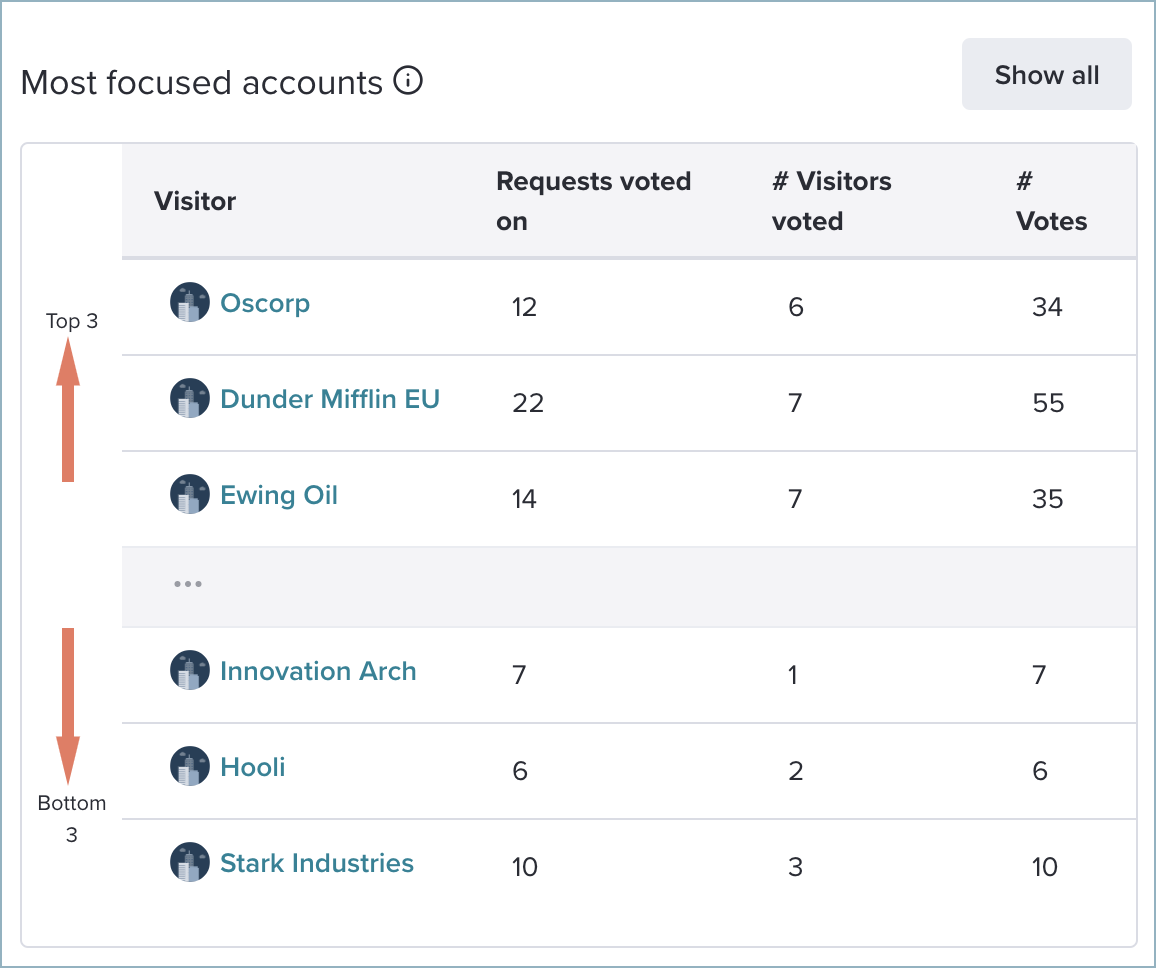Click Oscorp's visitors voted value 6

(795, 307)
